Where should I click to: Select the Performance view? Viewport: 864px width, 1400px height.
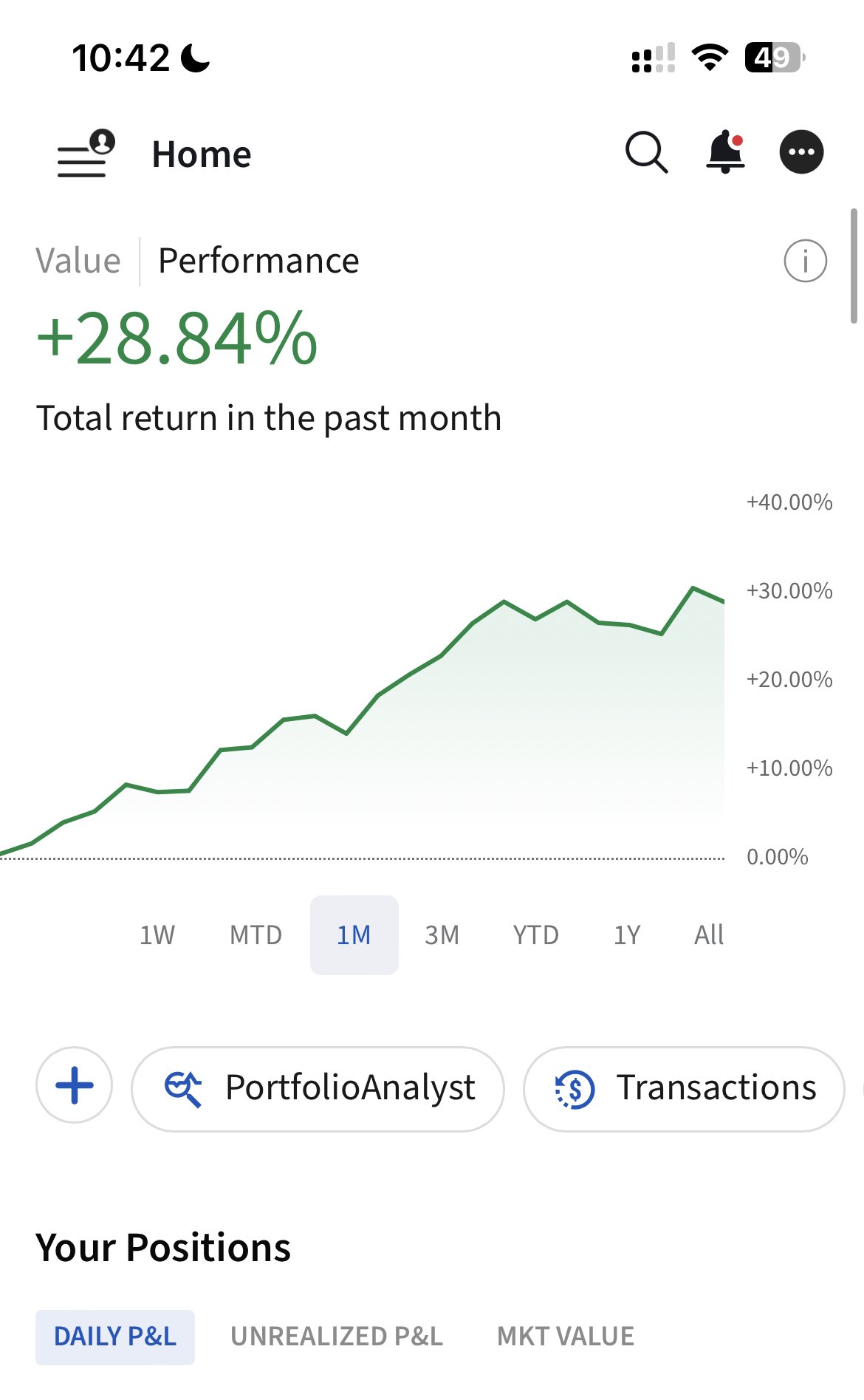258,261
